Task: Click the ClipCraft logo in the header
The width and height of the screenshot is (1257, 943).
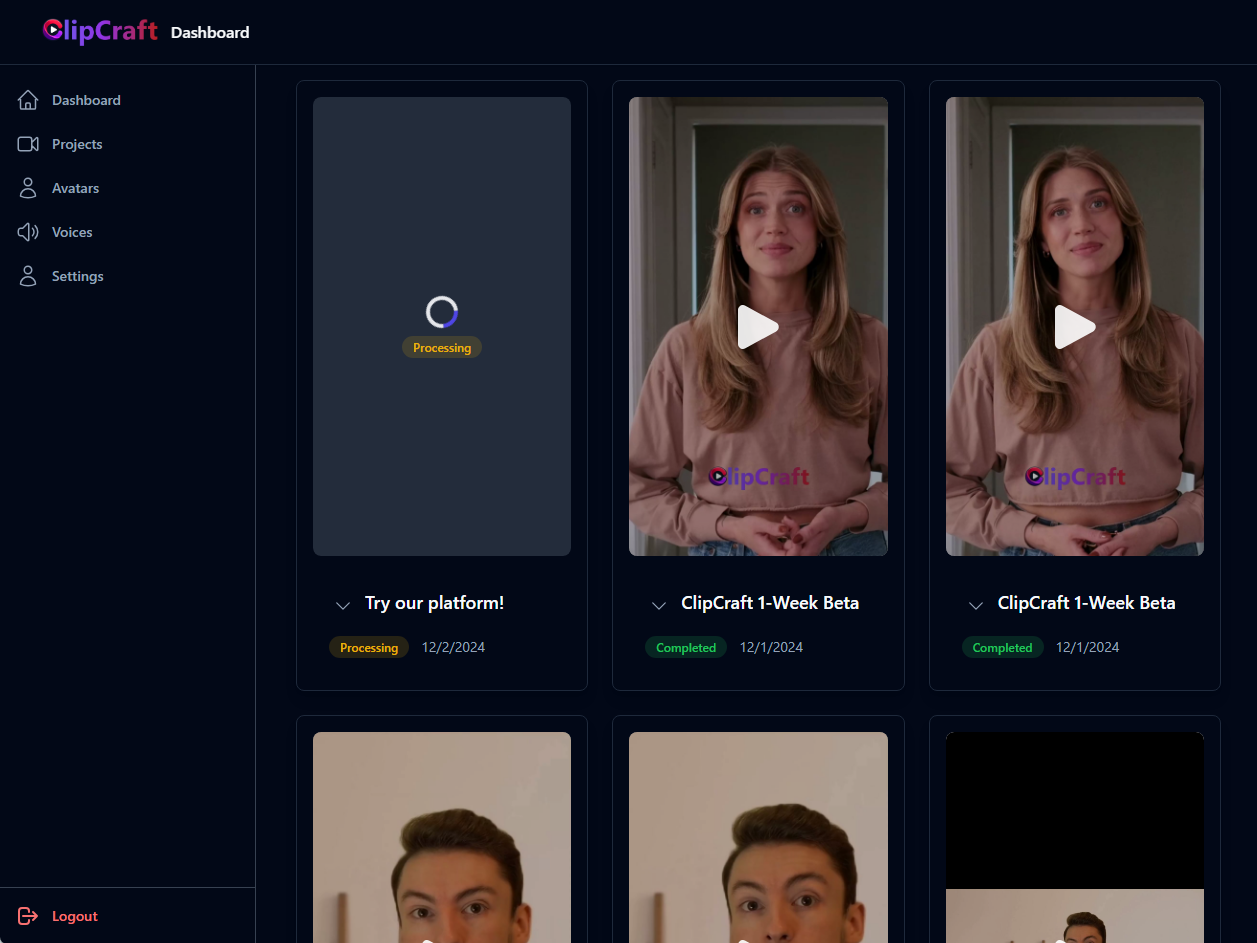Action: (x=100, y=31)
